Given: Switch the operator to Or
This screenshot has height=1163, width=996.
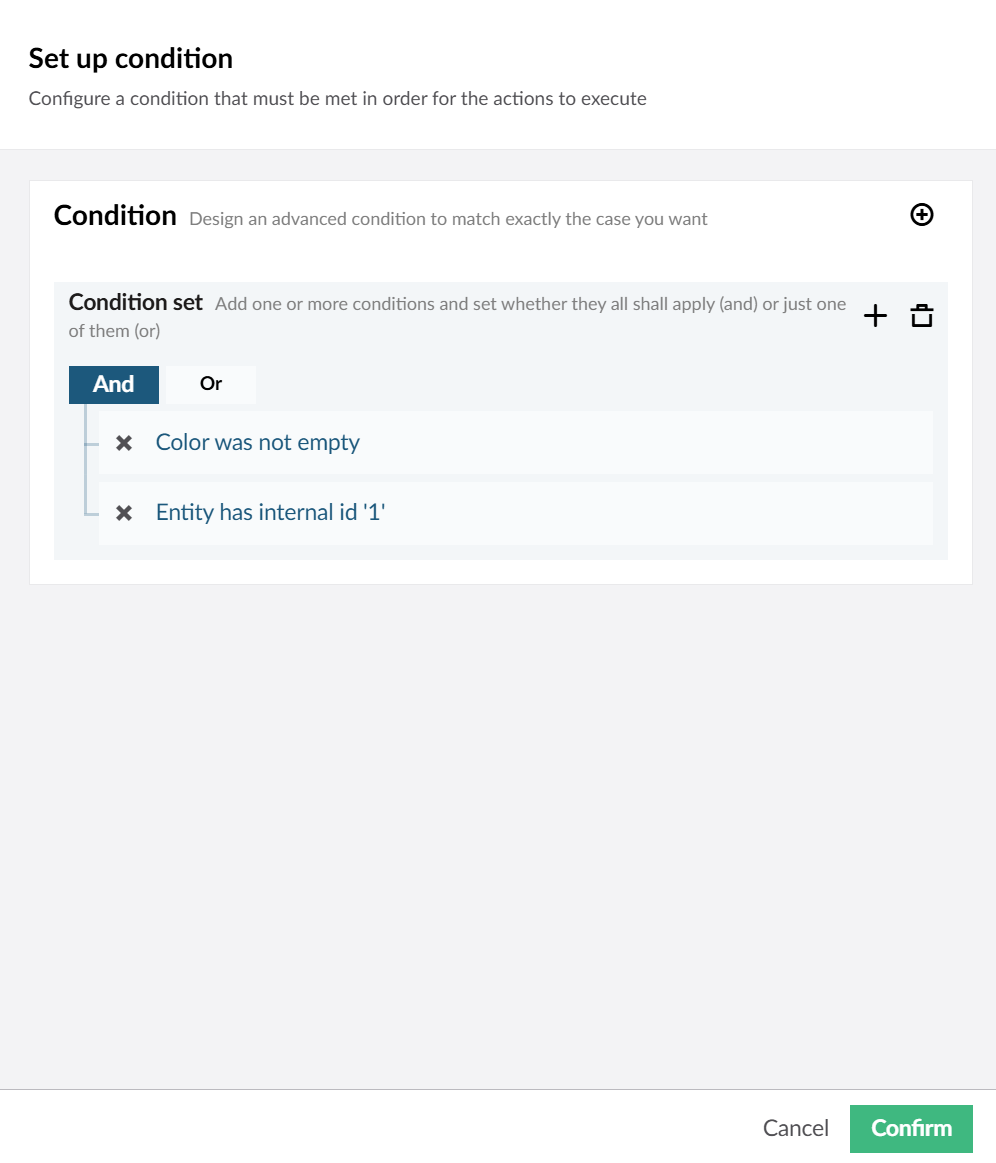Looking at the screenshot, I should (x=211, y=384).
